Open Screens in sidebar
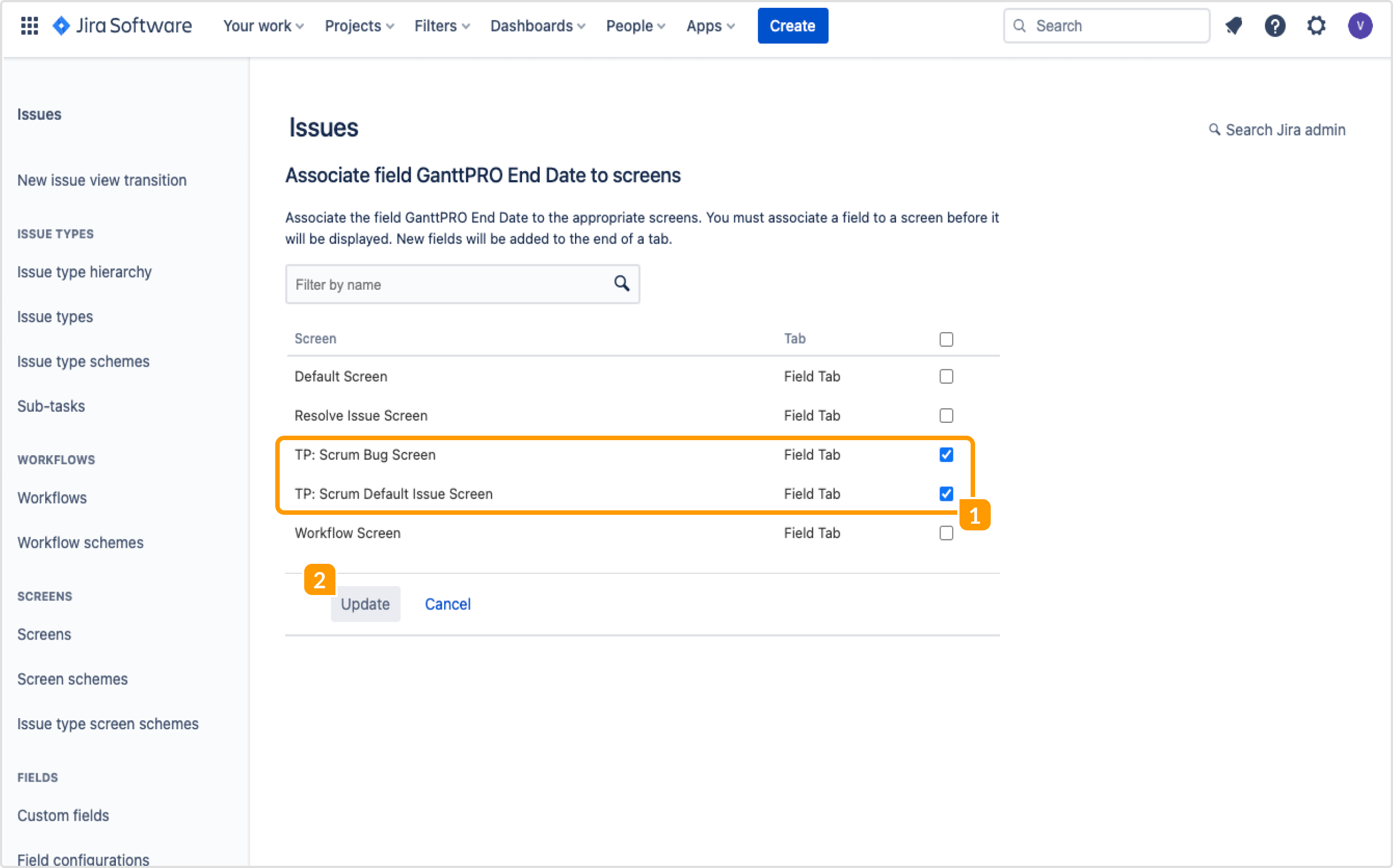 point(44,635)
